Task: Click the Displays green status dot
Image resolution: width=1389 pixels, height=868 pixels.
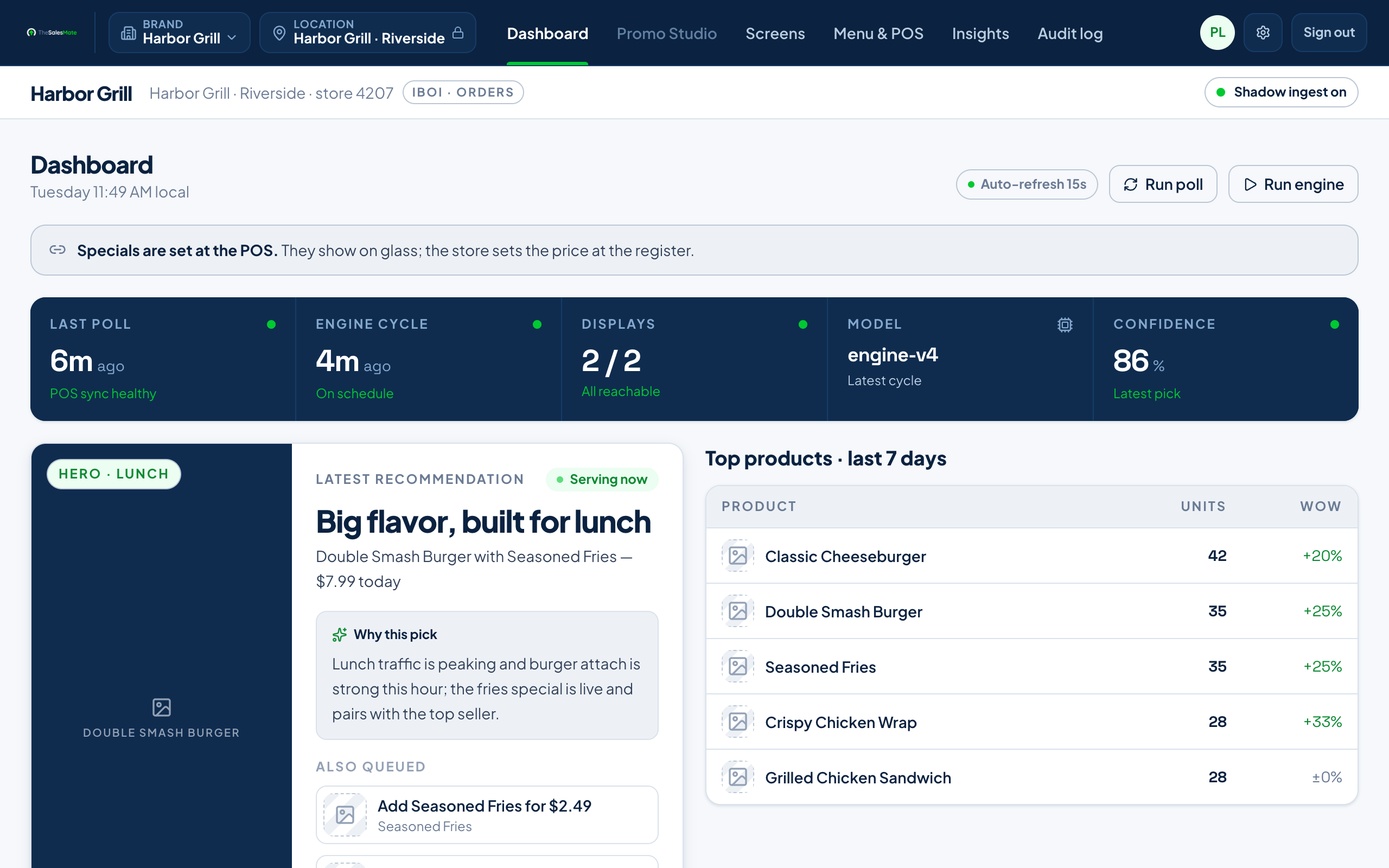Action: pyautogui.click(x=803, y=324)
